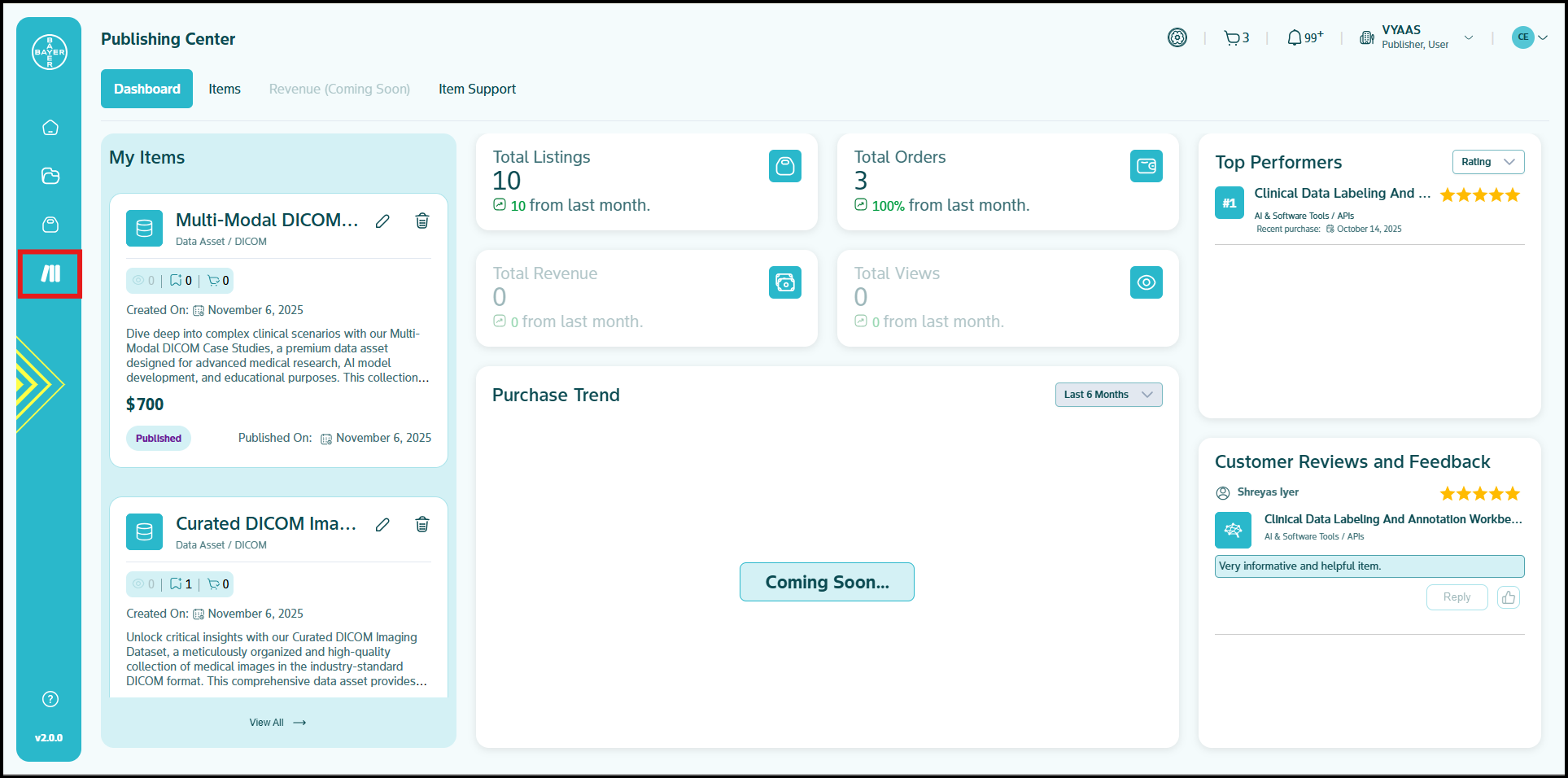Open the folder icon in sidebar

50,176
